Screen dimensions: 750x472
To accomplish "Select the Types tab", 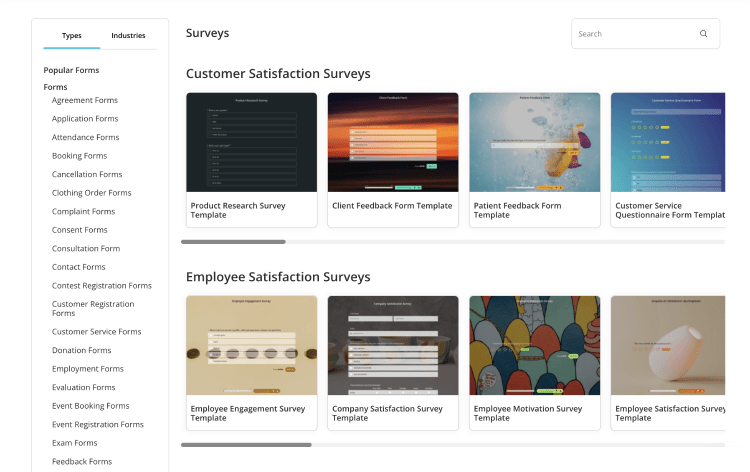I will click(72, 35).
